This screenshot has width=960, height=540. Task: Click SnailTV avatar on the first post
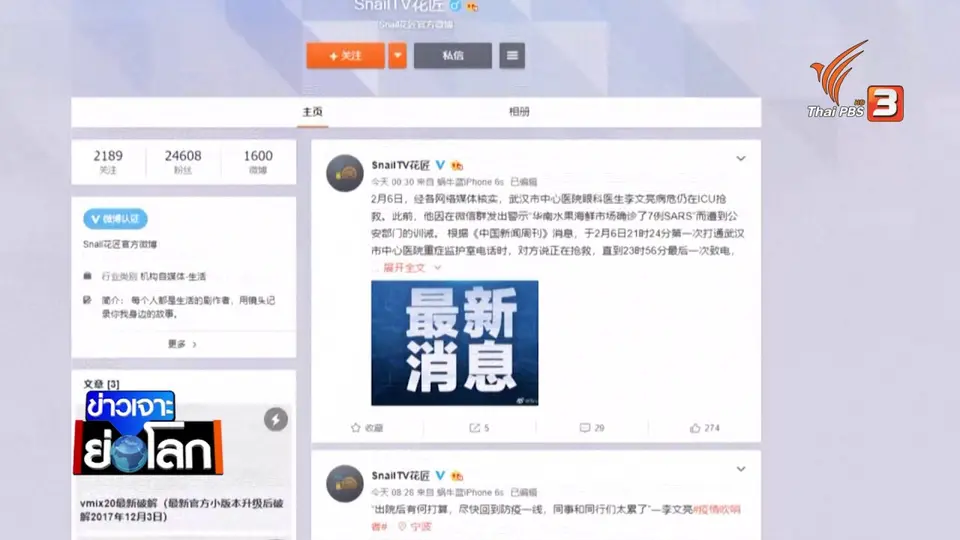(x=345, y=173)
